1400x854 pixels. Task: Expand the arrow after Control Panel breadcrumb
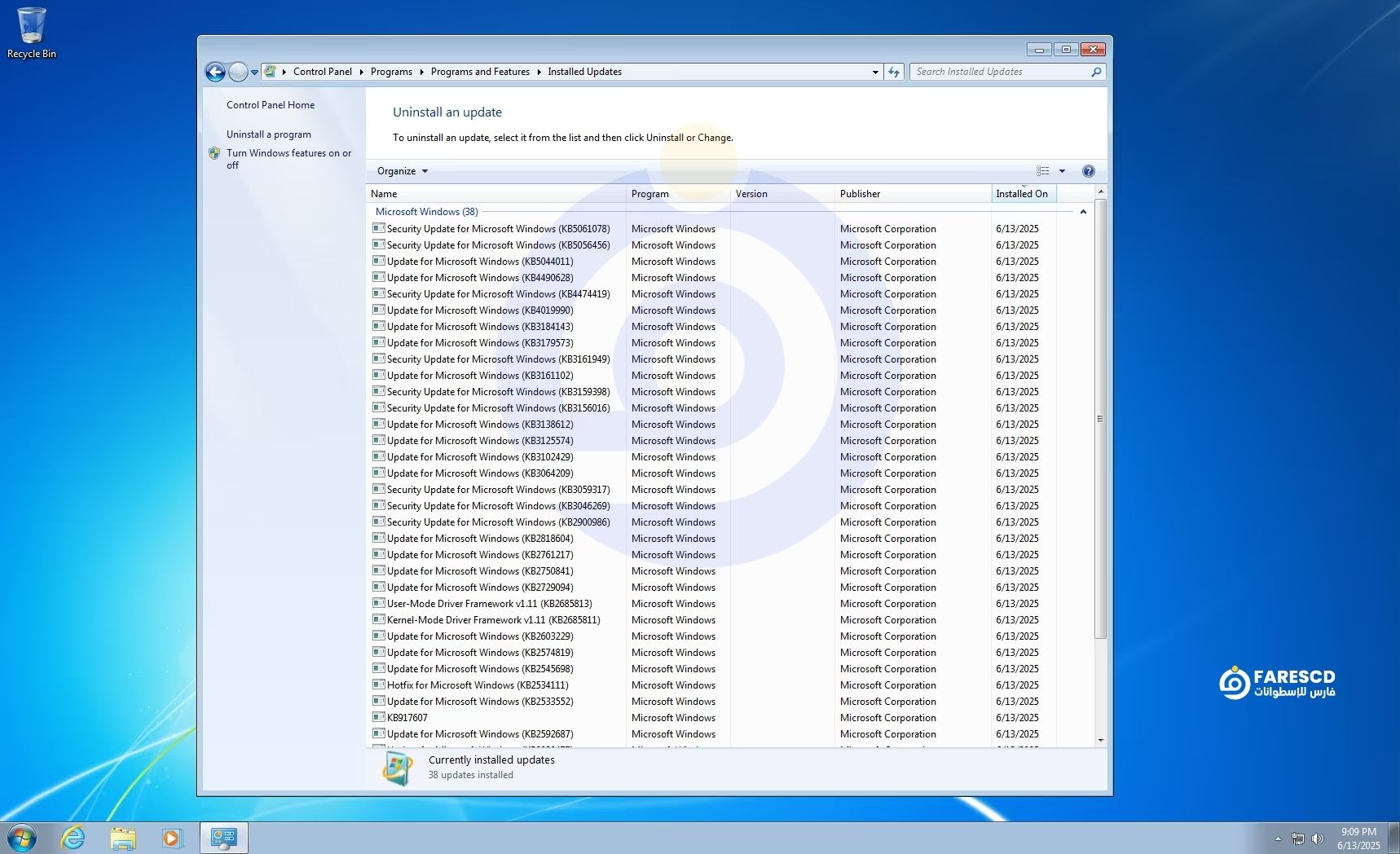362,72
